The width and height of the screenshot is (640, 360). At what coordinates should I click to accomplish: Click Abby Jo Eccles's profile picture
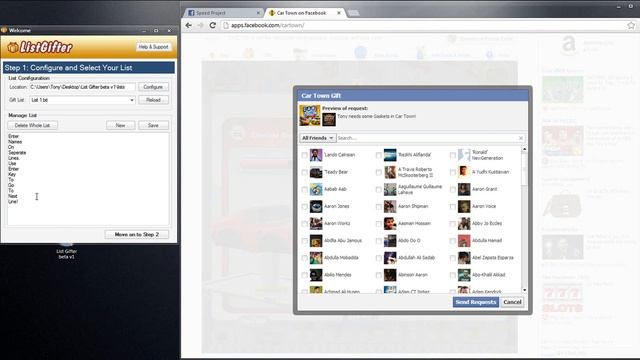pyautogui.click(x=464, y=224)
